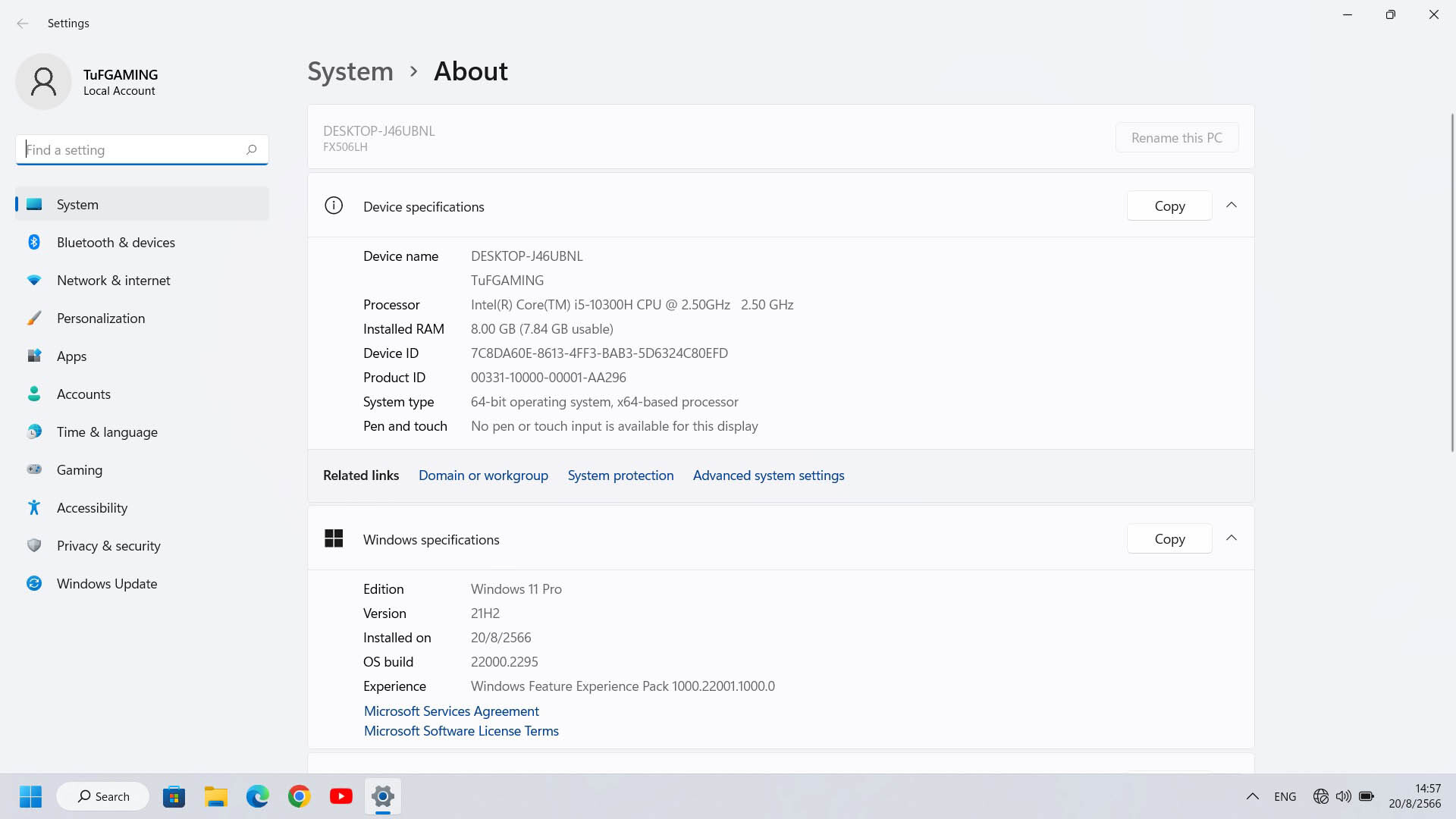Open the Windows Start menu

pyautogui.click(x=30, y=796)
